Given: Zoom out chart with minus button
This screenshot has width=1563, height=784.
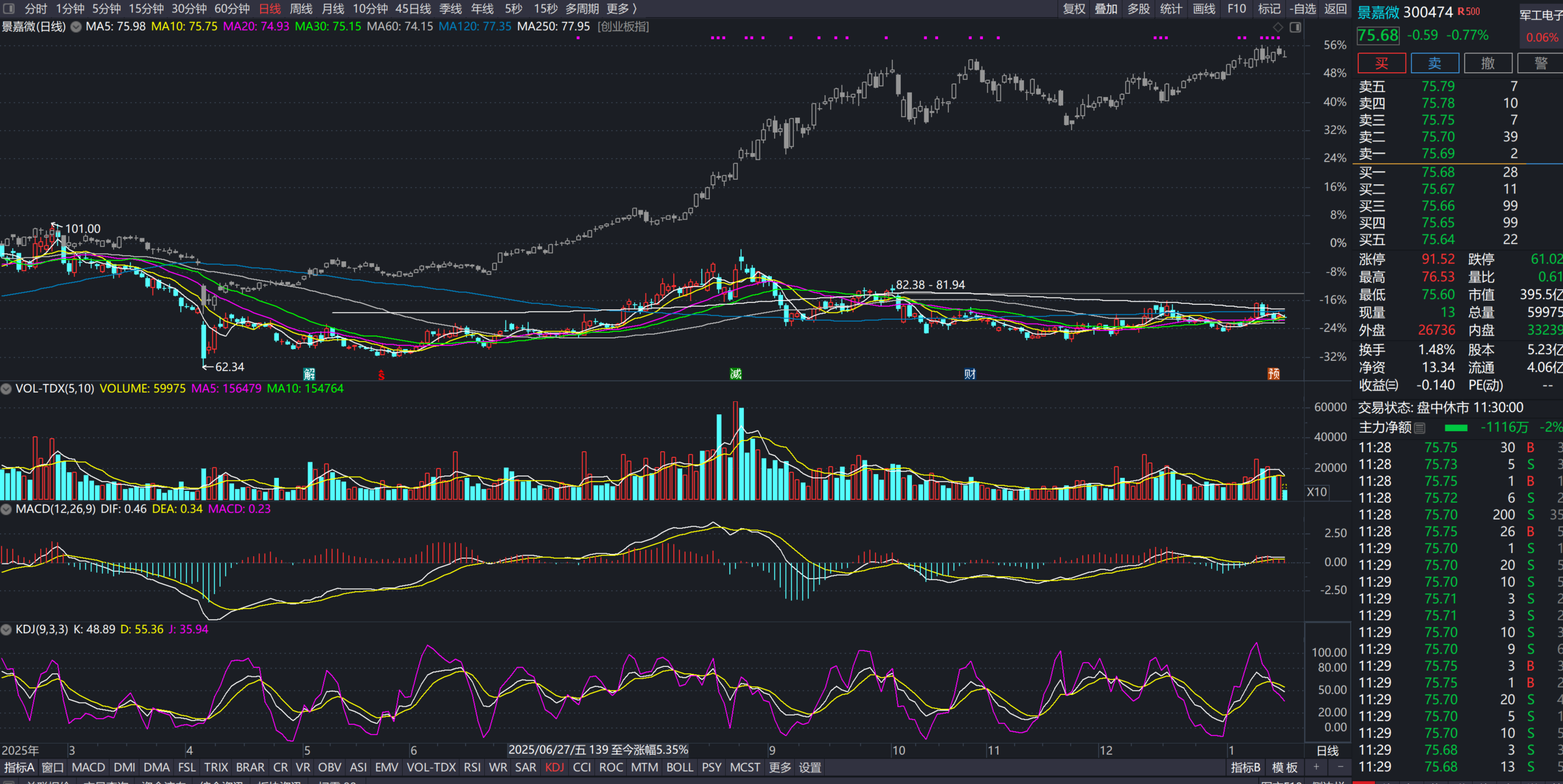Looking at the screenshot, I should click(x=1340, y=767).
